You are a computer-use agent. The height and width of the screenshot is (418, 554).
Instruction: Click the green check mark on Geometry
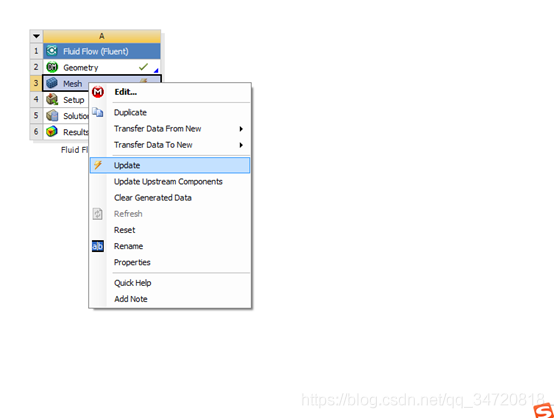143,66
